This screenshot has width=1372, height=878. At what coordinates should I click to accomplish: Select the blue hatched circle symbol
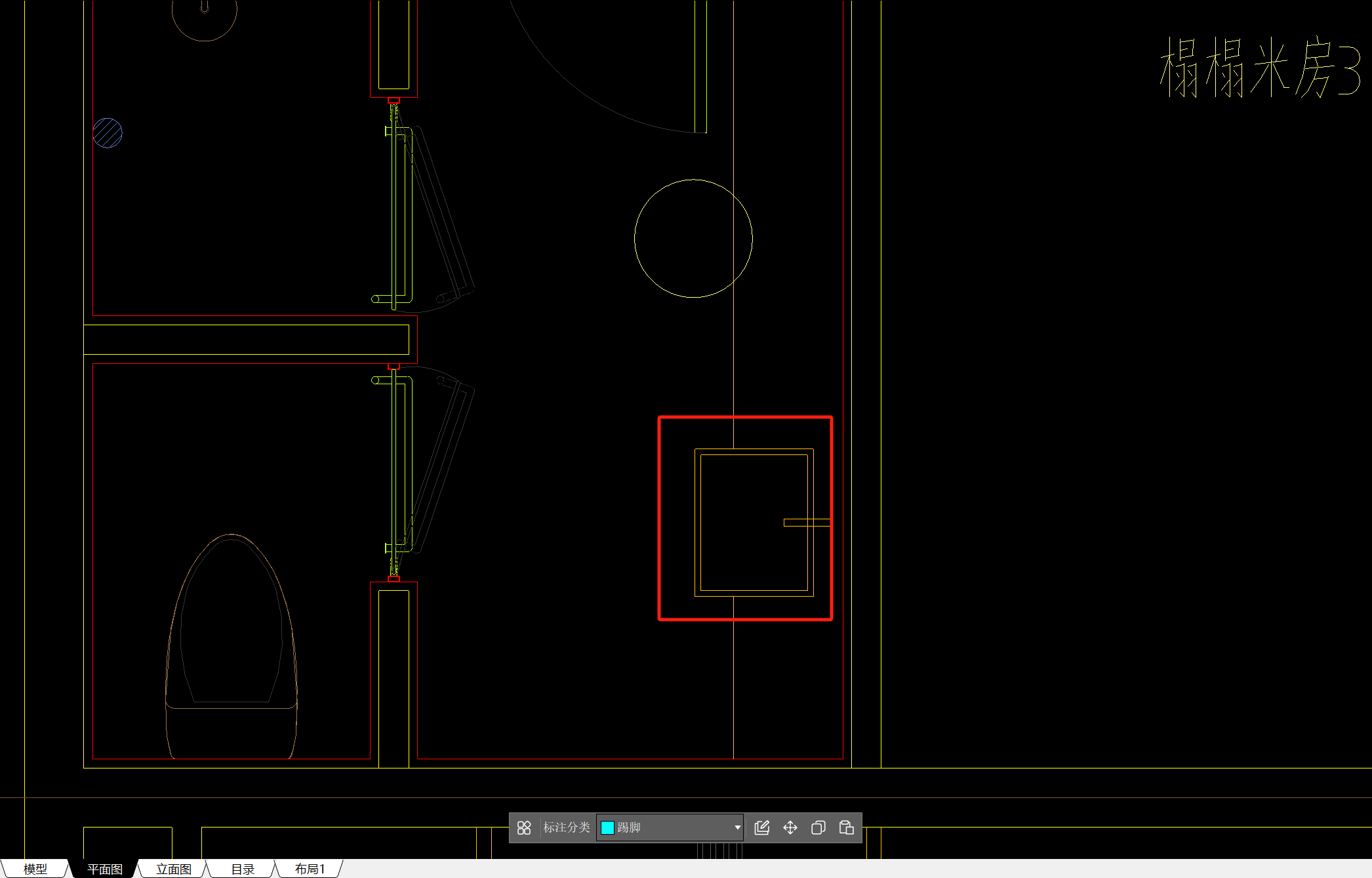coord(108,133)
